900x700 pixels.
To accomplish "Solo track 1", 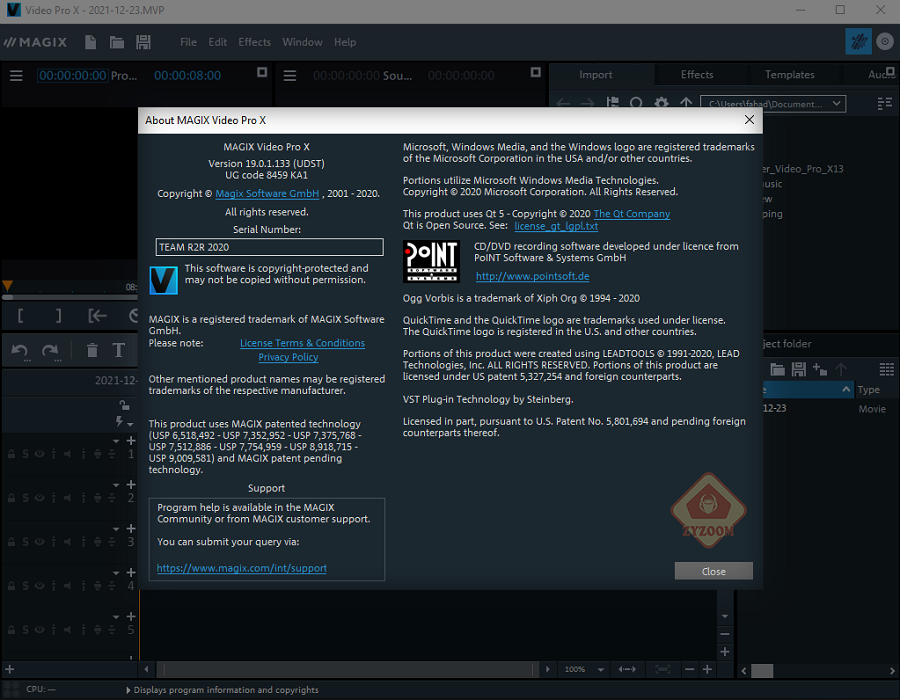I will click(x=25, y=454).
